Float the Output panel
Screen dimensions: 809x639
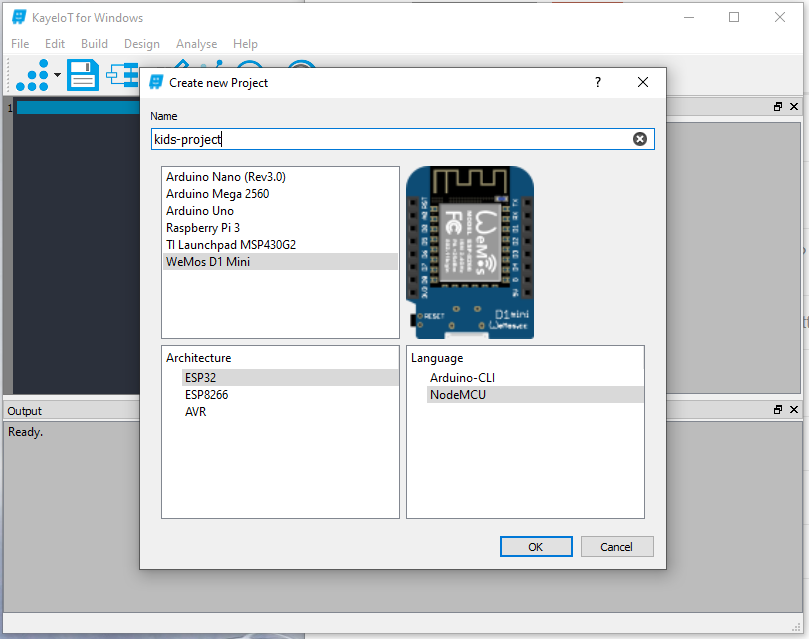[x=778, y=409]
